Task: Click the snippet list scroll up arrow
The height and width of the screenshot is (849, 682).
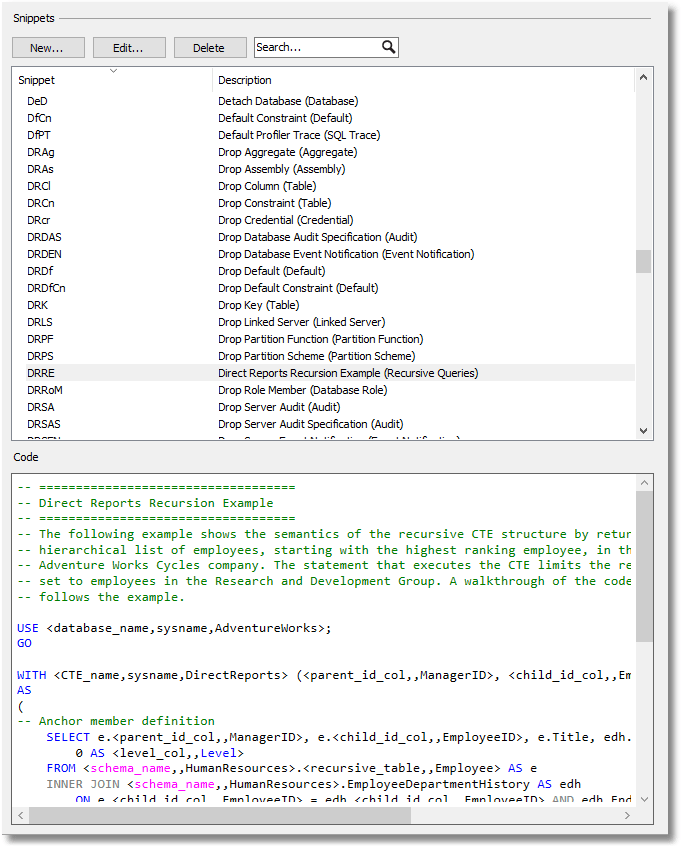Action: 643,77
